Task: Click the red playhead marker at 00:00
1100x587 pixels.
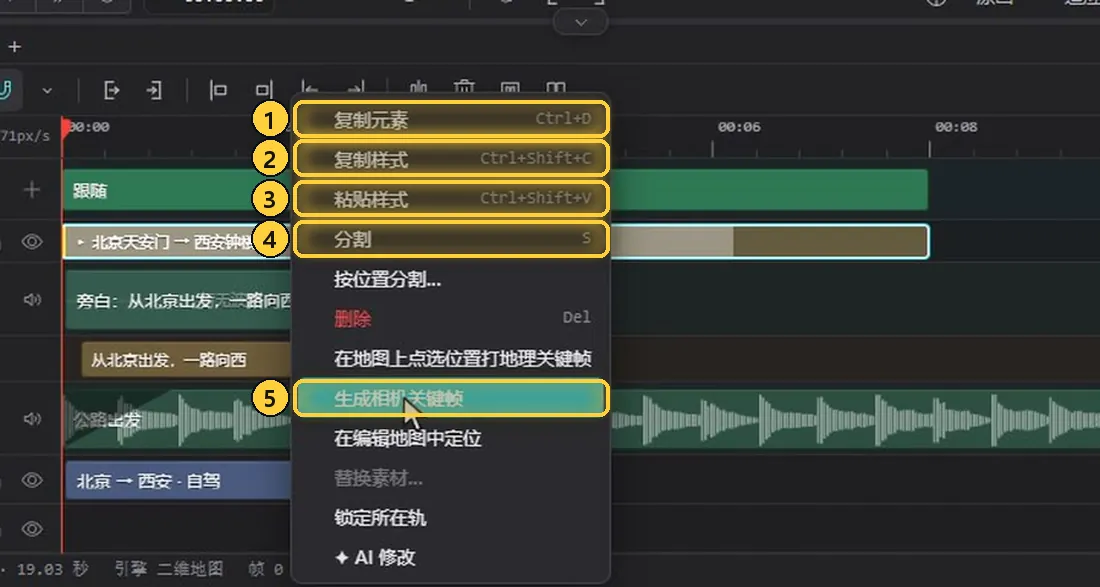Action: pos(66,127)
